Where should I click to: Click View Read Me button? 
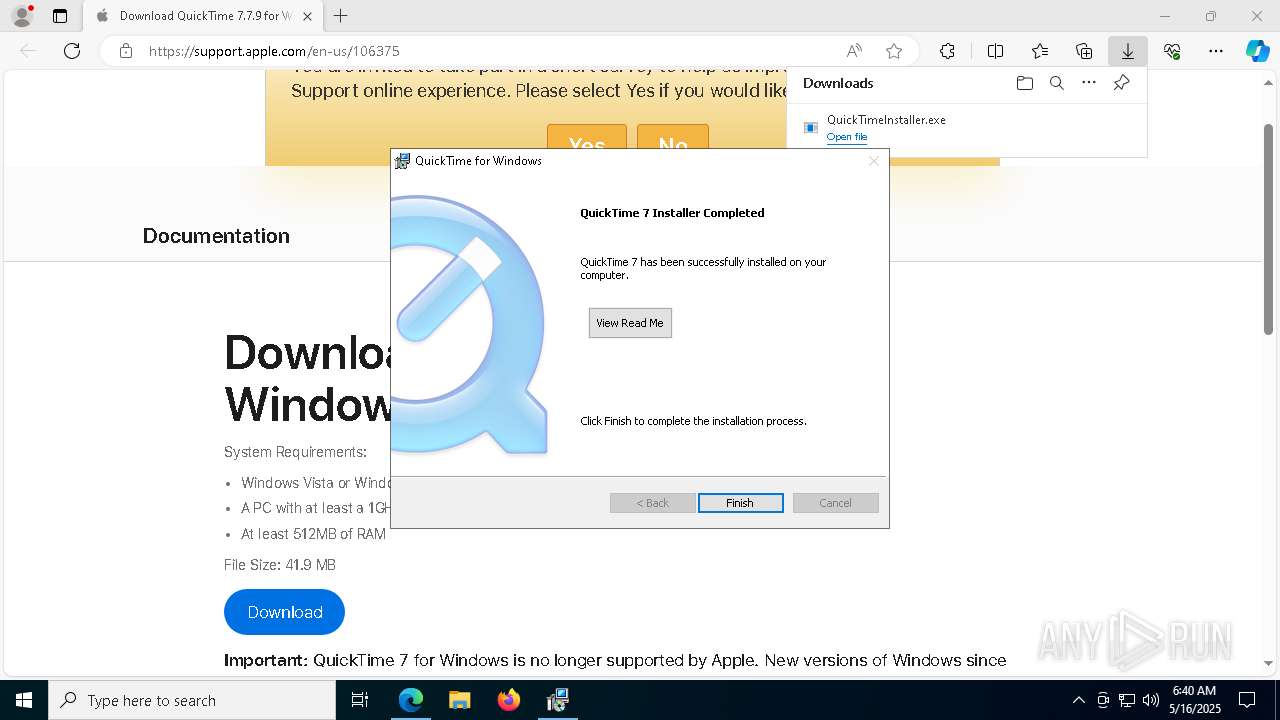(630, 323)
